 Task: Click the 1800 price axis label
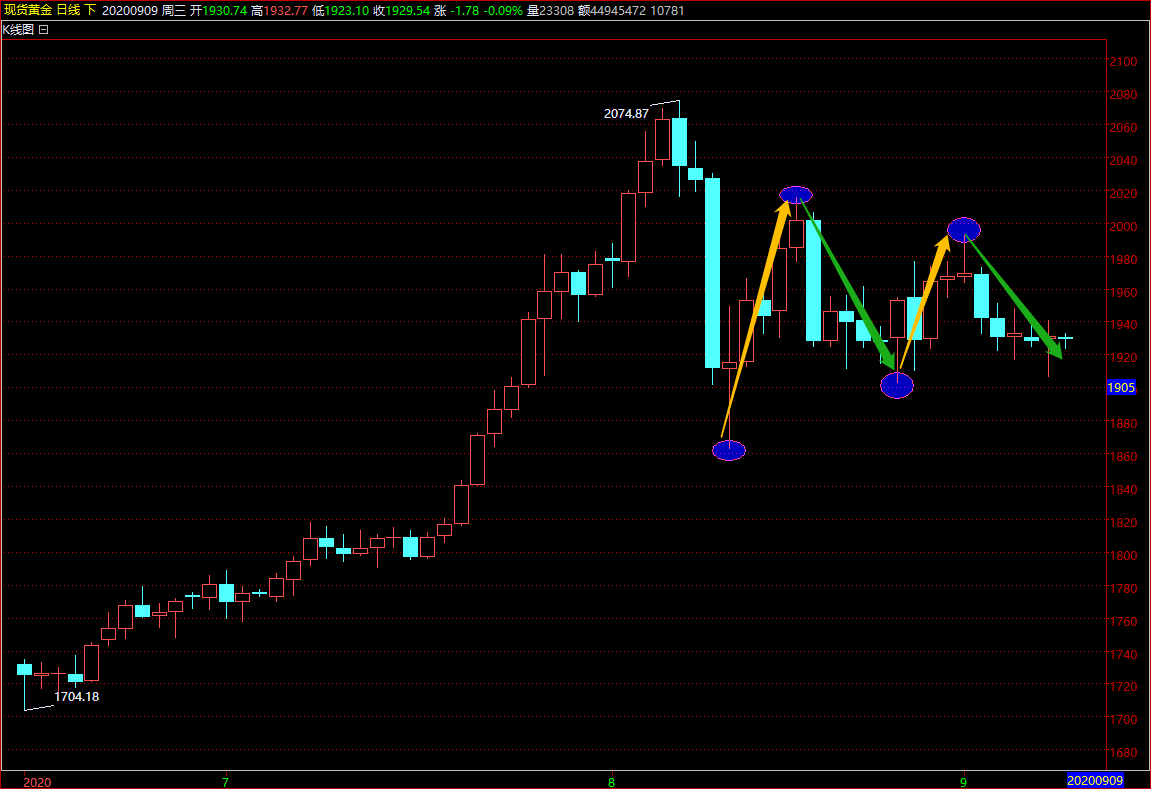point(1123,556)
